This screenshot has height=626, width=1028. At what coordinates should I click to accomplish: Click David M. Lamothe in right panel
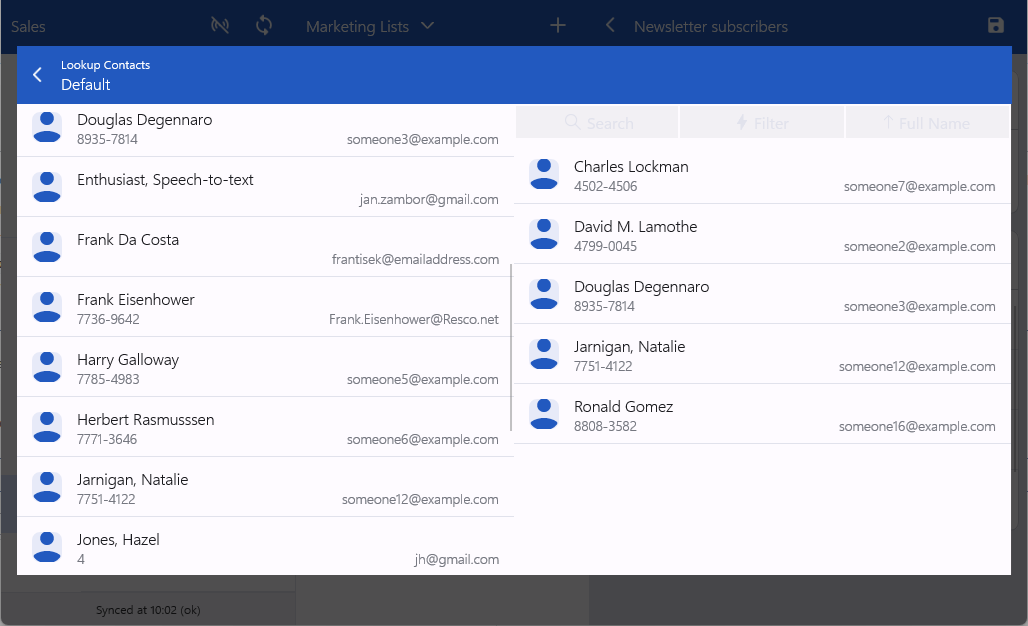click(760, 235)
